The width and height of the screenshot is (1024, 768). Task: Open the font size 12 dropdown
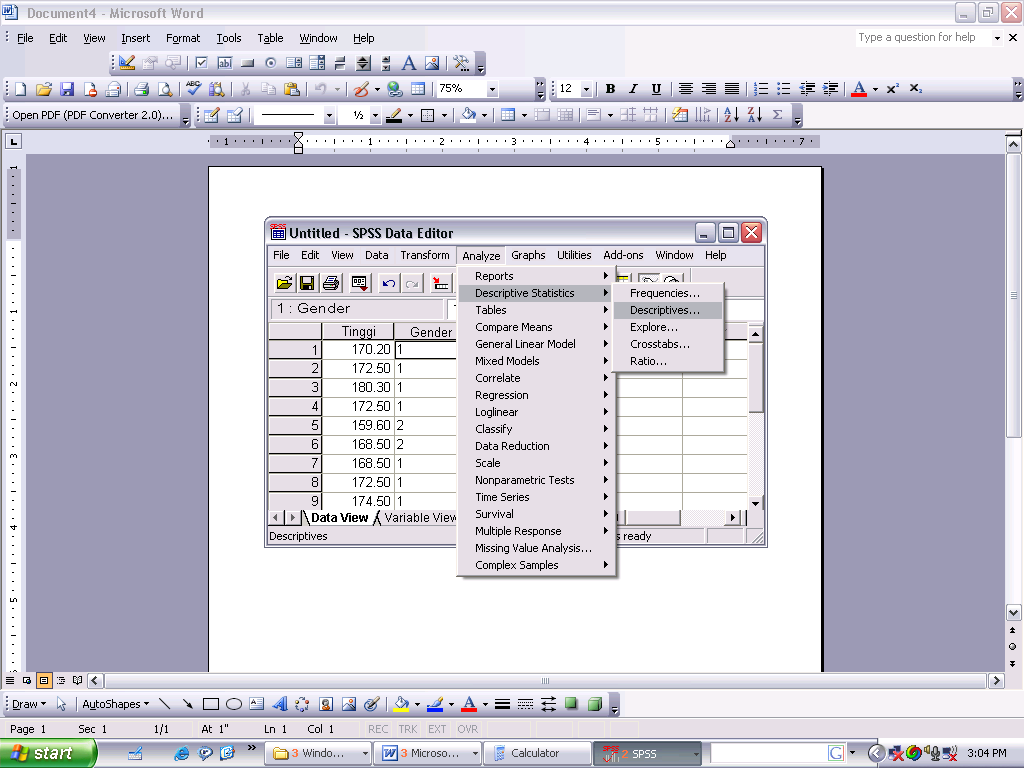tap(586, 89)
